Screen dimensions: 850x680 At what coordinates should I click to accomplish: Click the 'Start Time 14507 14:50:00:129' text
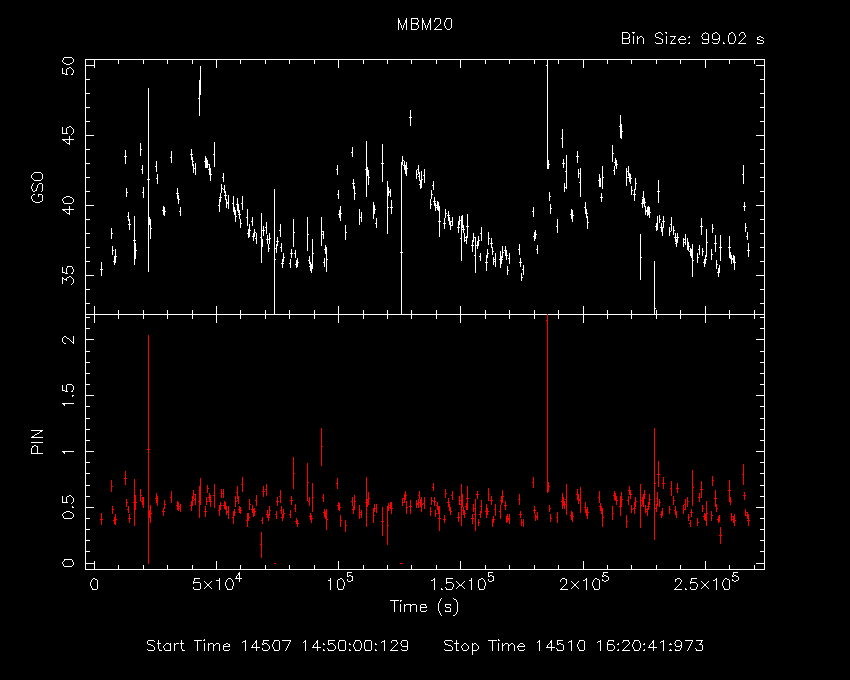pos(278,646)
